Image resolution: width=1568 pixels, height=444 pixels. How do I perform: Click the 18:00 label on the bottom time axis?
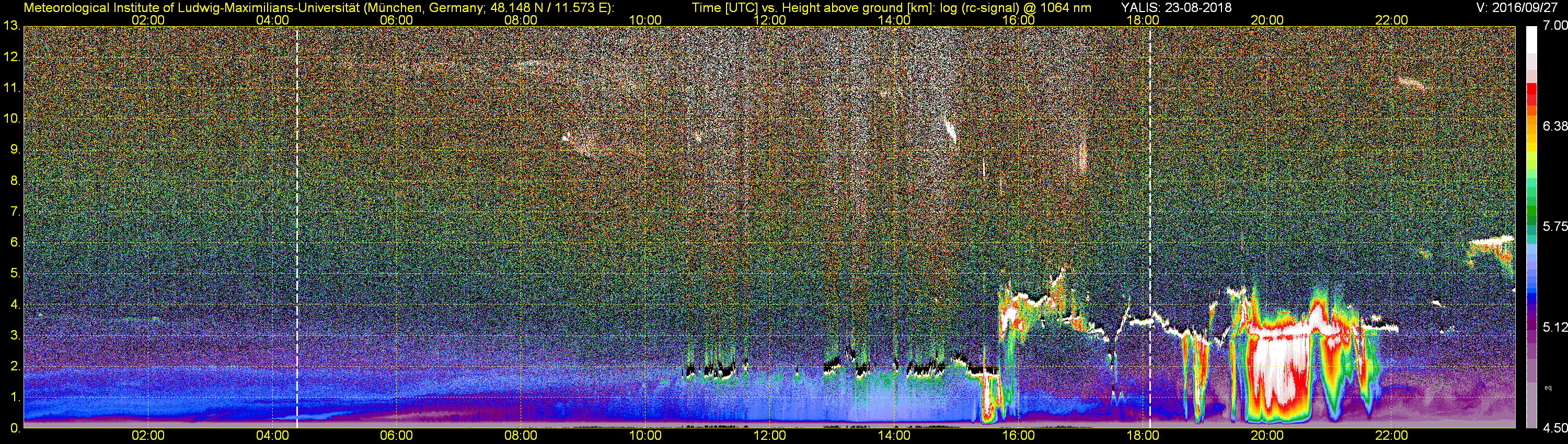1143,436
